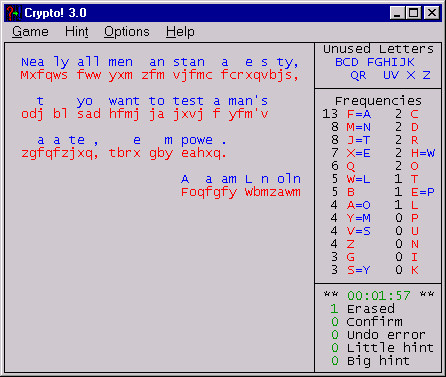Click frequency entry 'X=E'
The image size is (446, 377).
coord(359,153)
